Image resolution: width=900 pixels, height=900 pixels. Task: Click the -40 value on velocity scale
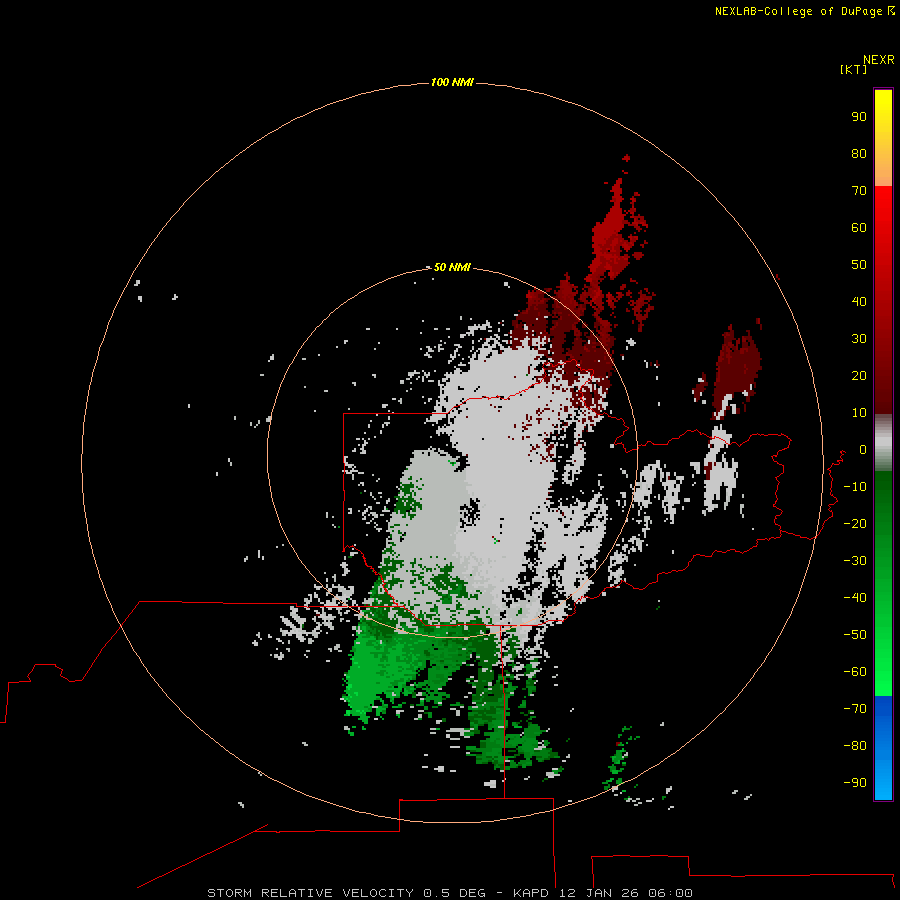point(855,598)
